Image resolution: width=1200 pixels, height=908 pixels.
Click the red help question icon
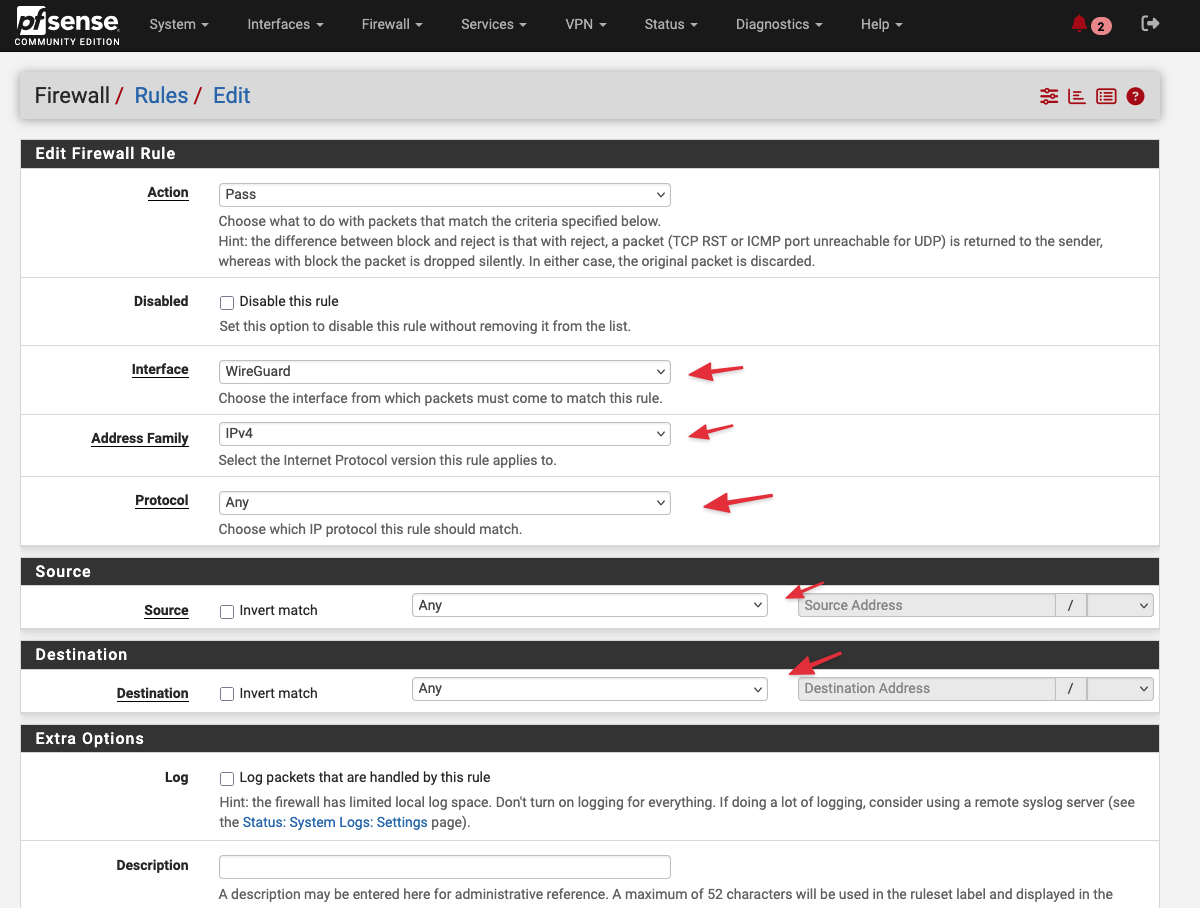(x=1135, y=96)
